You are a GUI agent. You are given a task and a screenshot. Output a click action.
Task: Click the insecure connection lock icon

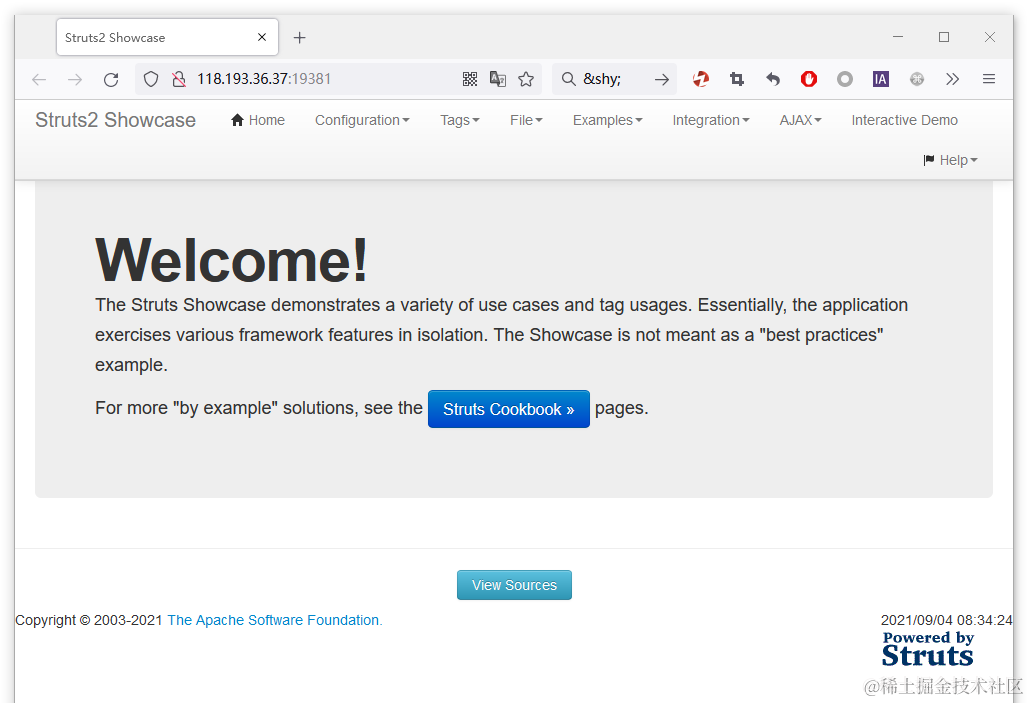tap(179, 79)
